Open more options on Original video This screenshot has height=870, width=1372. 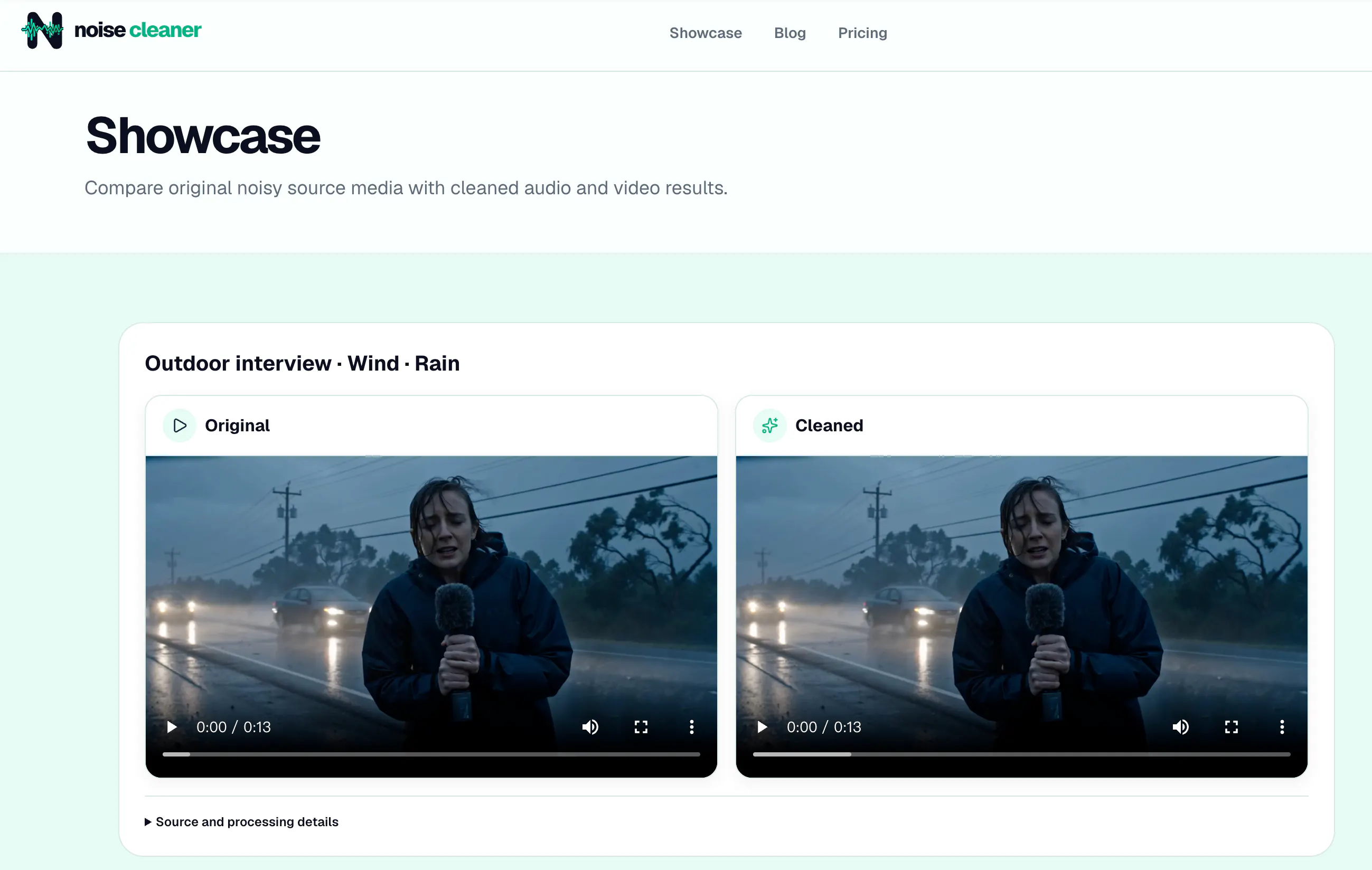691,727
